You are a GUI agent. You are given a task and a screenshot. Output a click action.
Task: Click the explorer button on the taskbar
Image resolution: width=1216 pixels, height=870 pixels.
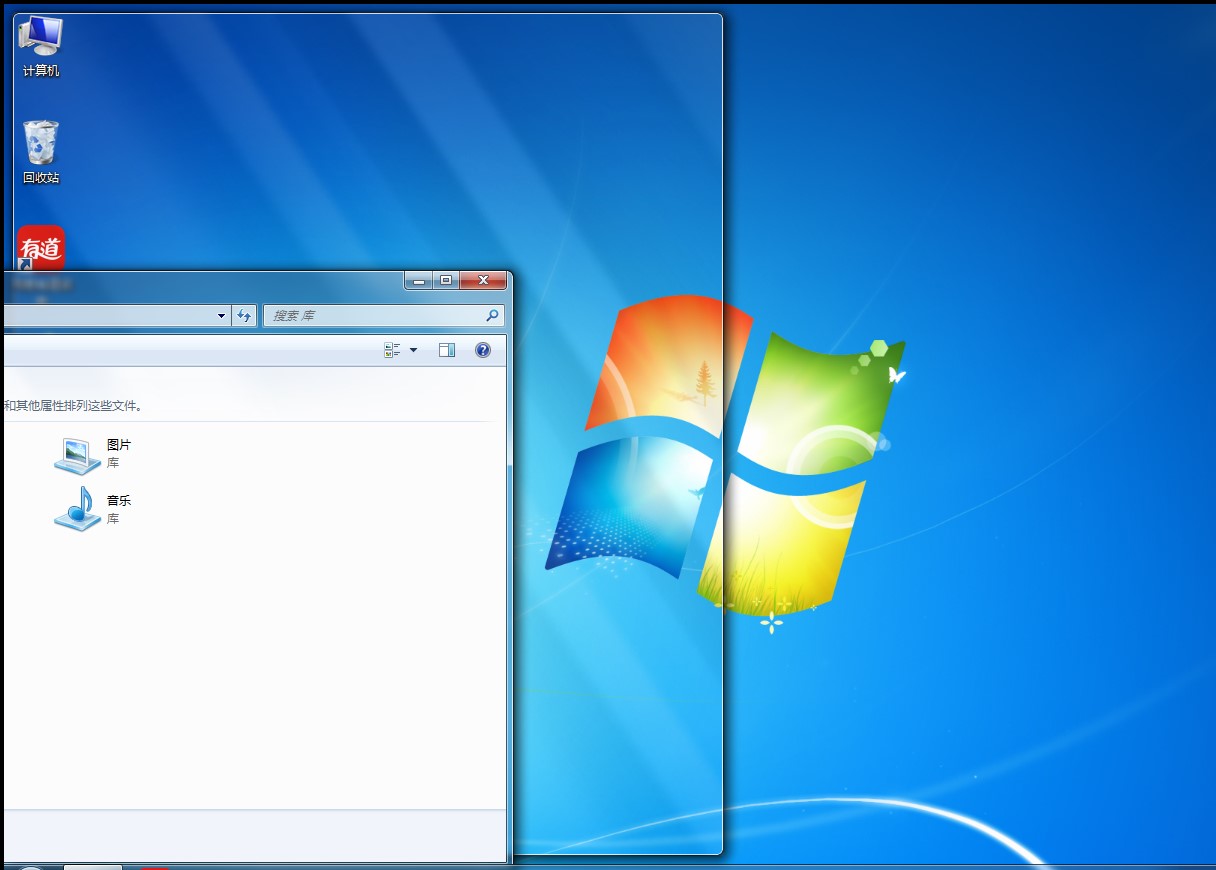tap(93, 865)
